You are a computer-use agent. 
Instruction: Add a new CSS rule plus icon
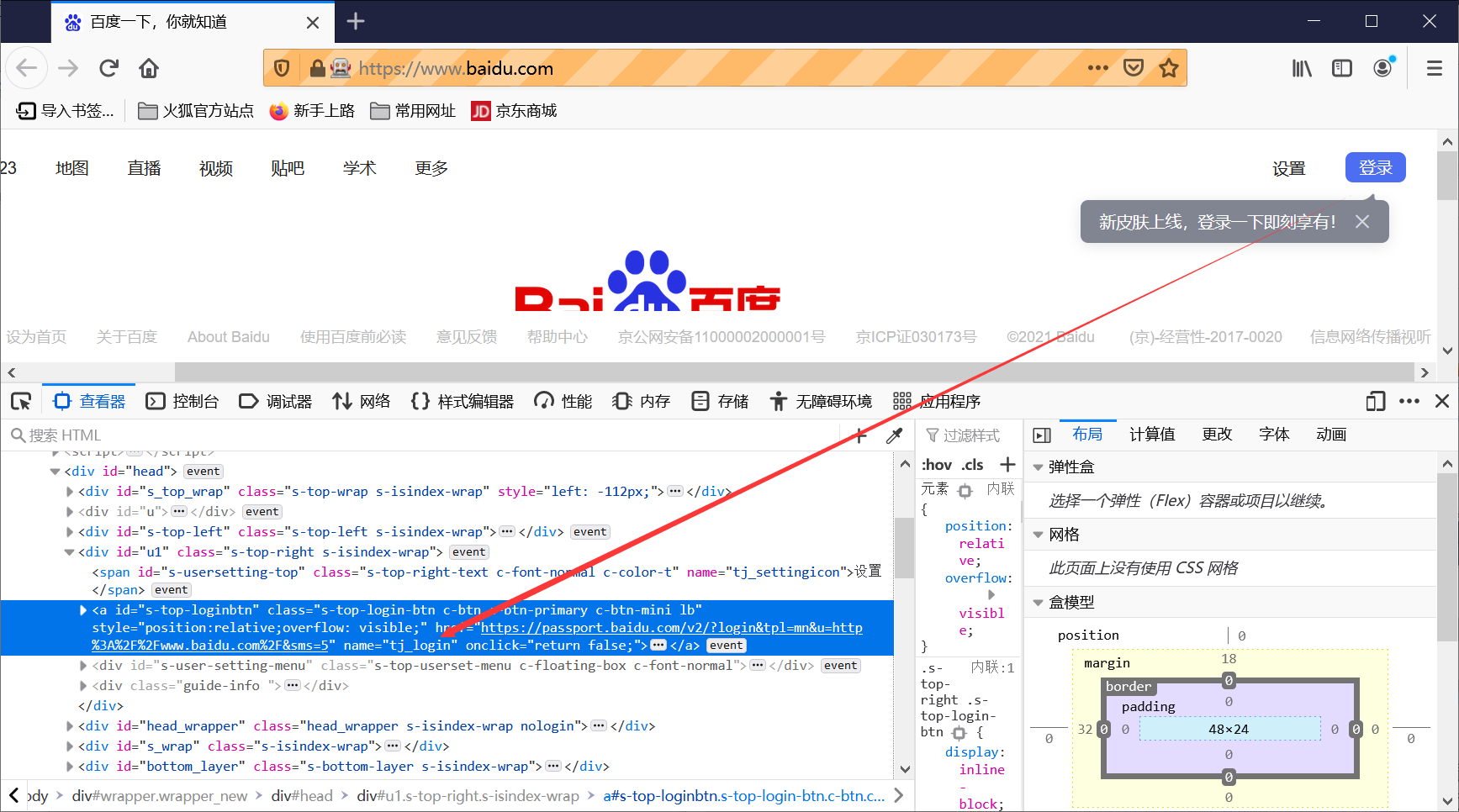pos(1007,465)
